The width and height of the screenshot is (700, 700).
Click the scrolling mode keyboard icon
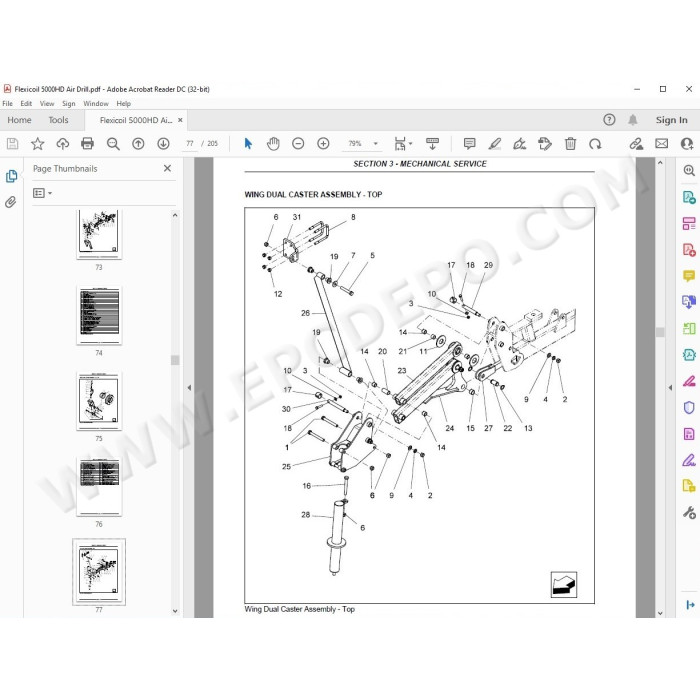click(x=432, y=144)
